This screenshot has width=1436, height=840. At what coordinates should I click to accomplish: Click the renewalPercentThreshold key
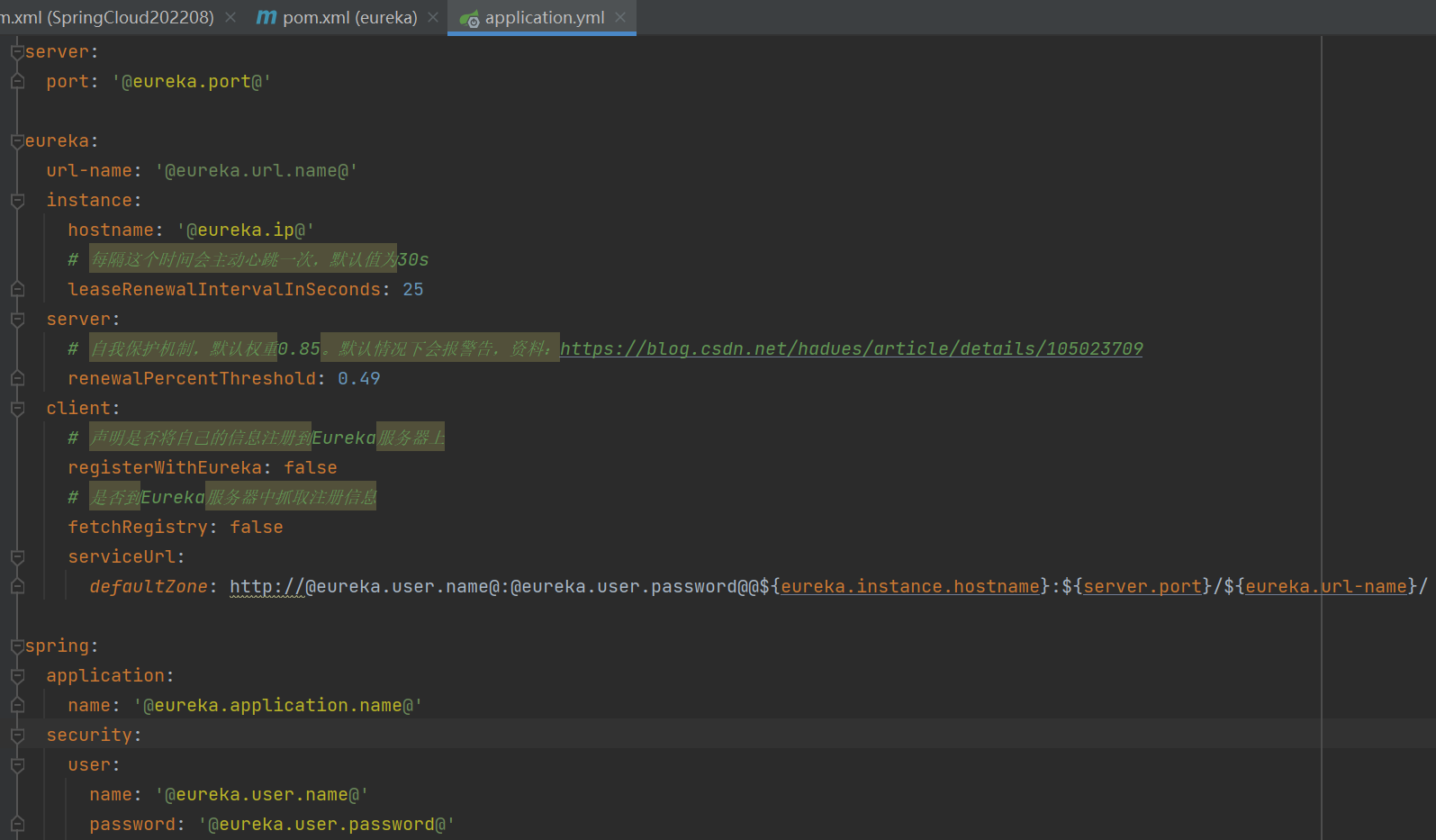click(x=192, y=378)
